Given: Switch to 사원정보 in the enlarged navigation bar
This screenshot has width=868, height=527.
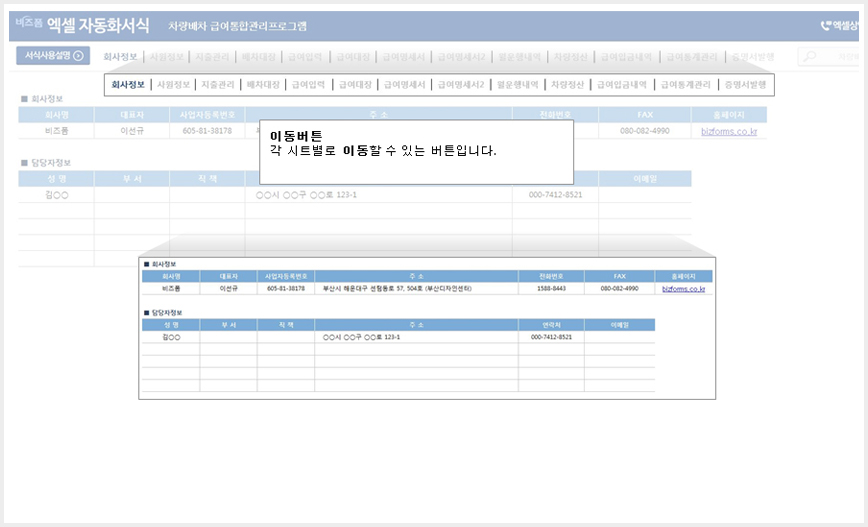Looking at the screenshot, I should tap(173, 85).
